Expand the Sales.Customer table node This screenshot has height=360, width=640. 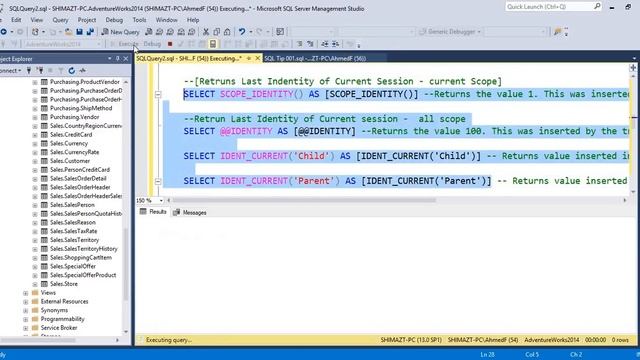(x=35, y=161)
